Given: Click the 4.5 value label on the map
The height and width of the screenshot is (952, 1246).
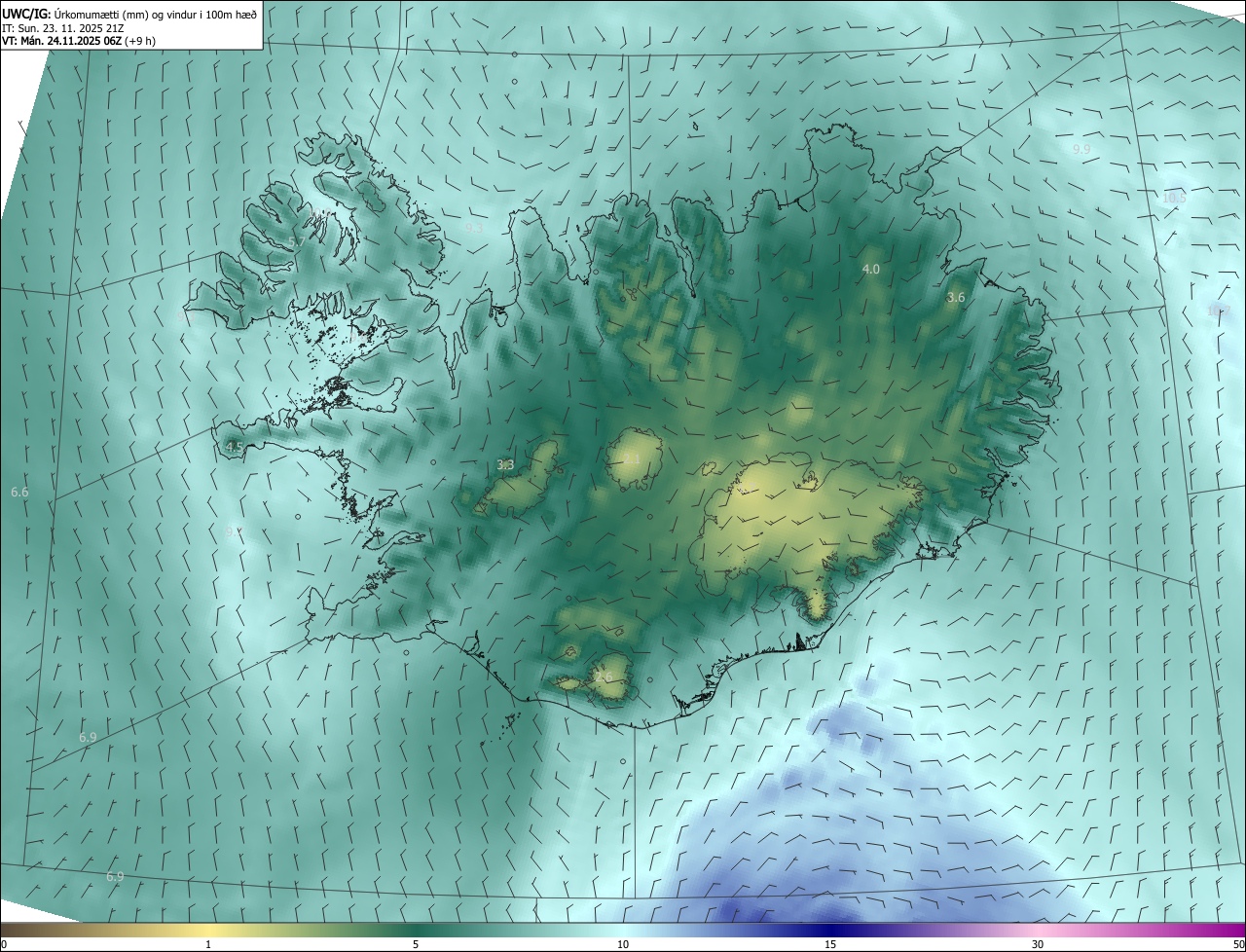Looking at the screenshot, I should pos(234,448).
